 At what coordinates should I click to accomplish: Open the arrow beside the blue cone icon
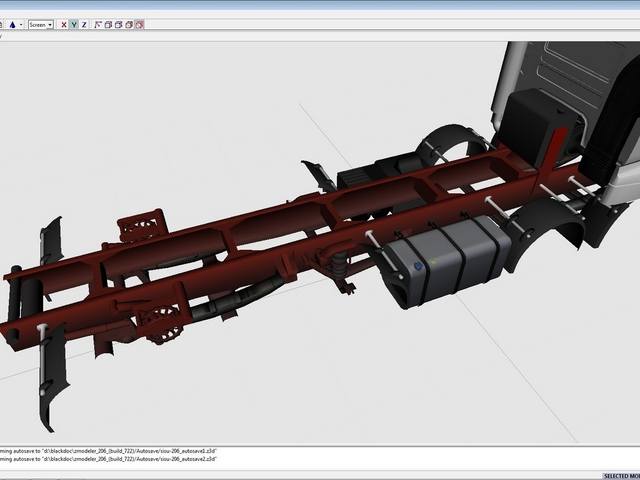(x=21, y=24)
